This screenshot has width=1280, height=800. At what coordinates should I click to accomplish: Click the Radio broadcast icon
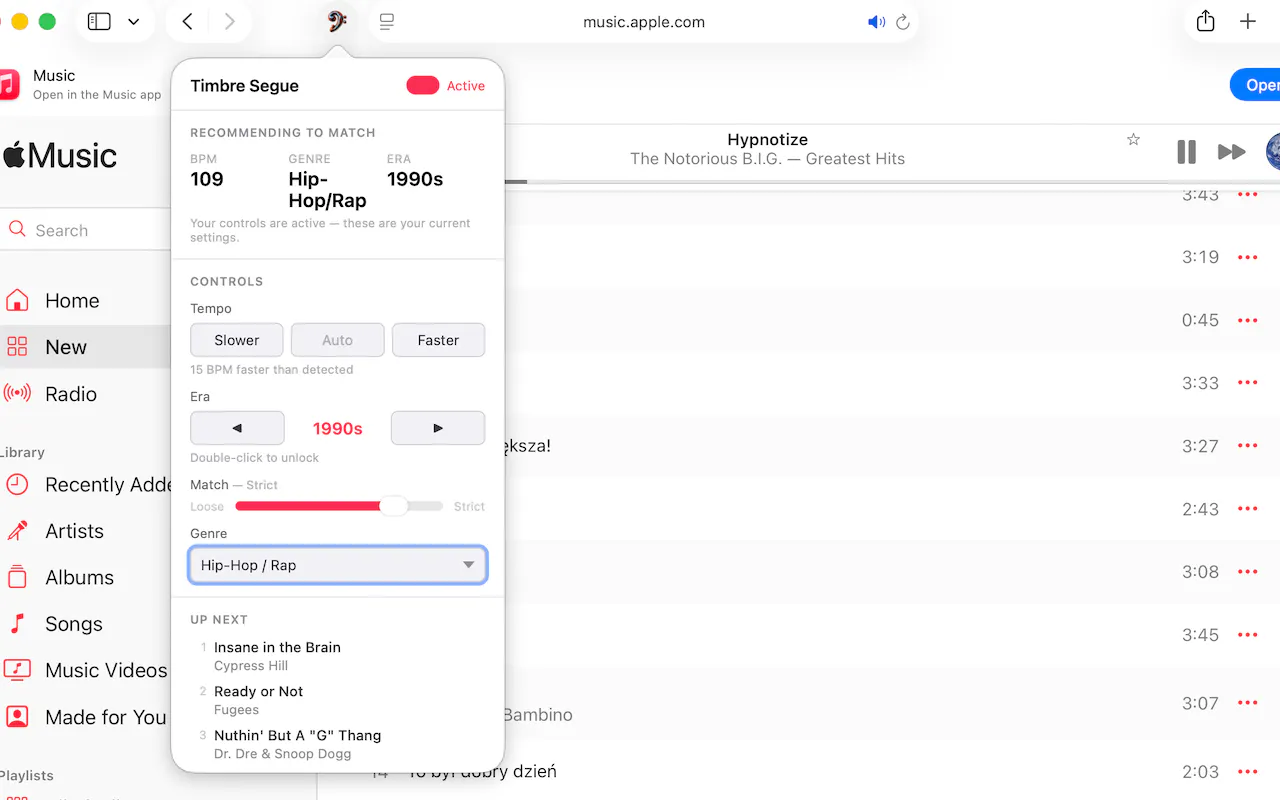[x=16, y=393]
